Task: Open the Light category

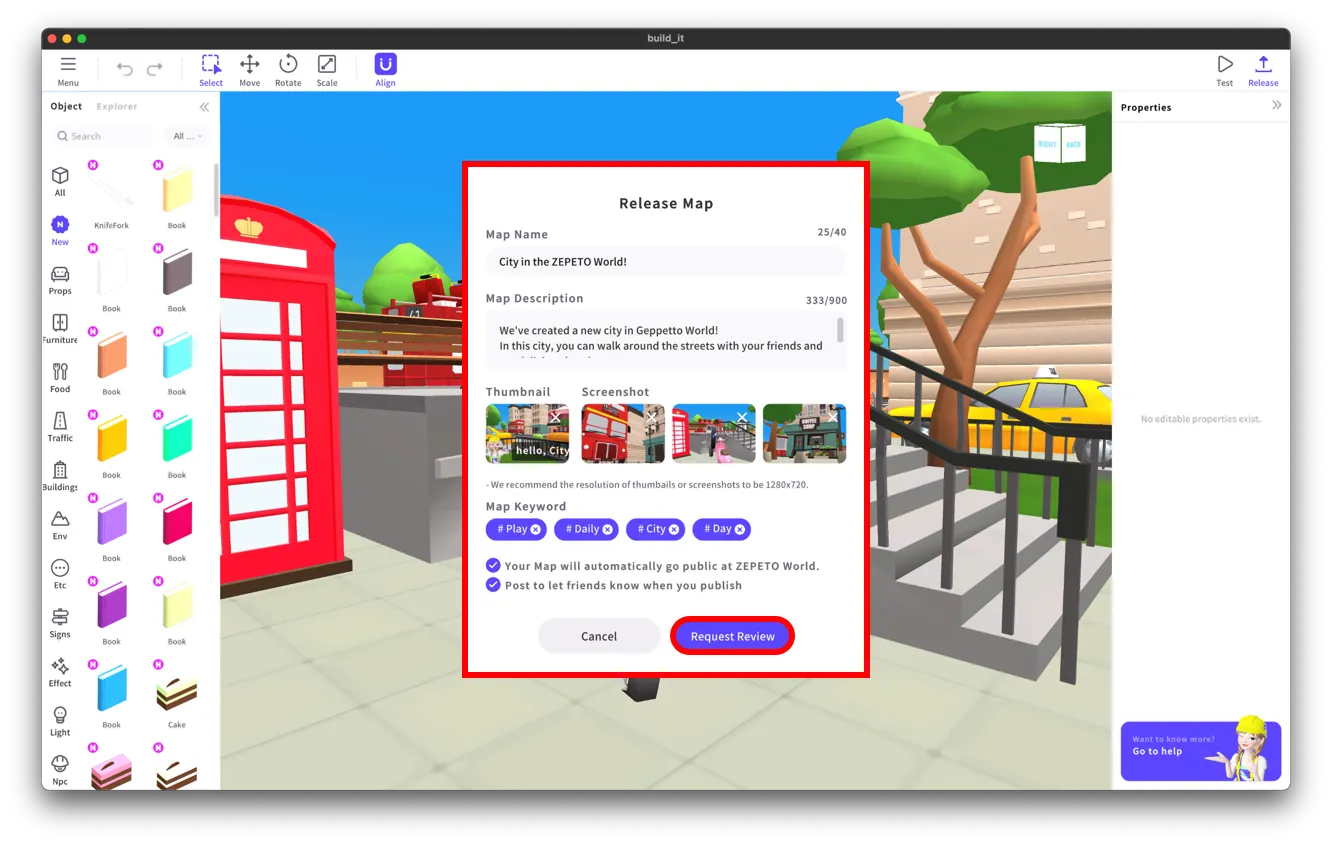Action: click(x=60, y=720)
